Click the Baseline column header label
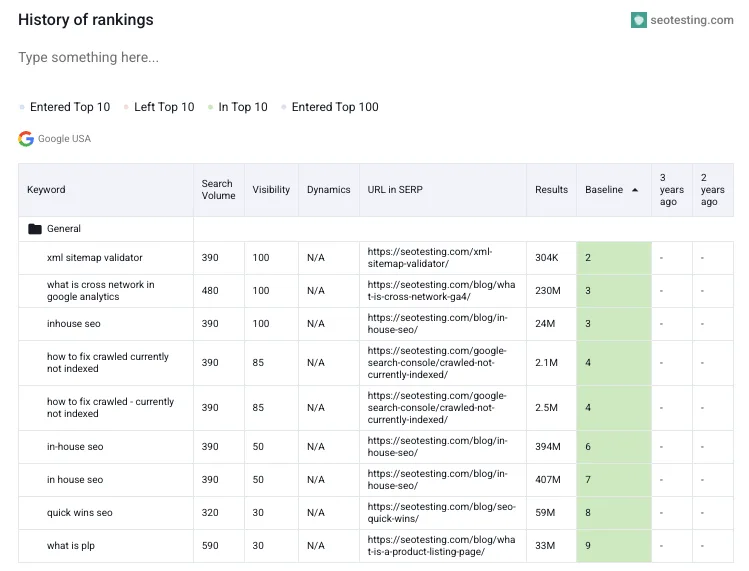749x571 pixels. point(604,190)
